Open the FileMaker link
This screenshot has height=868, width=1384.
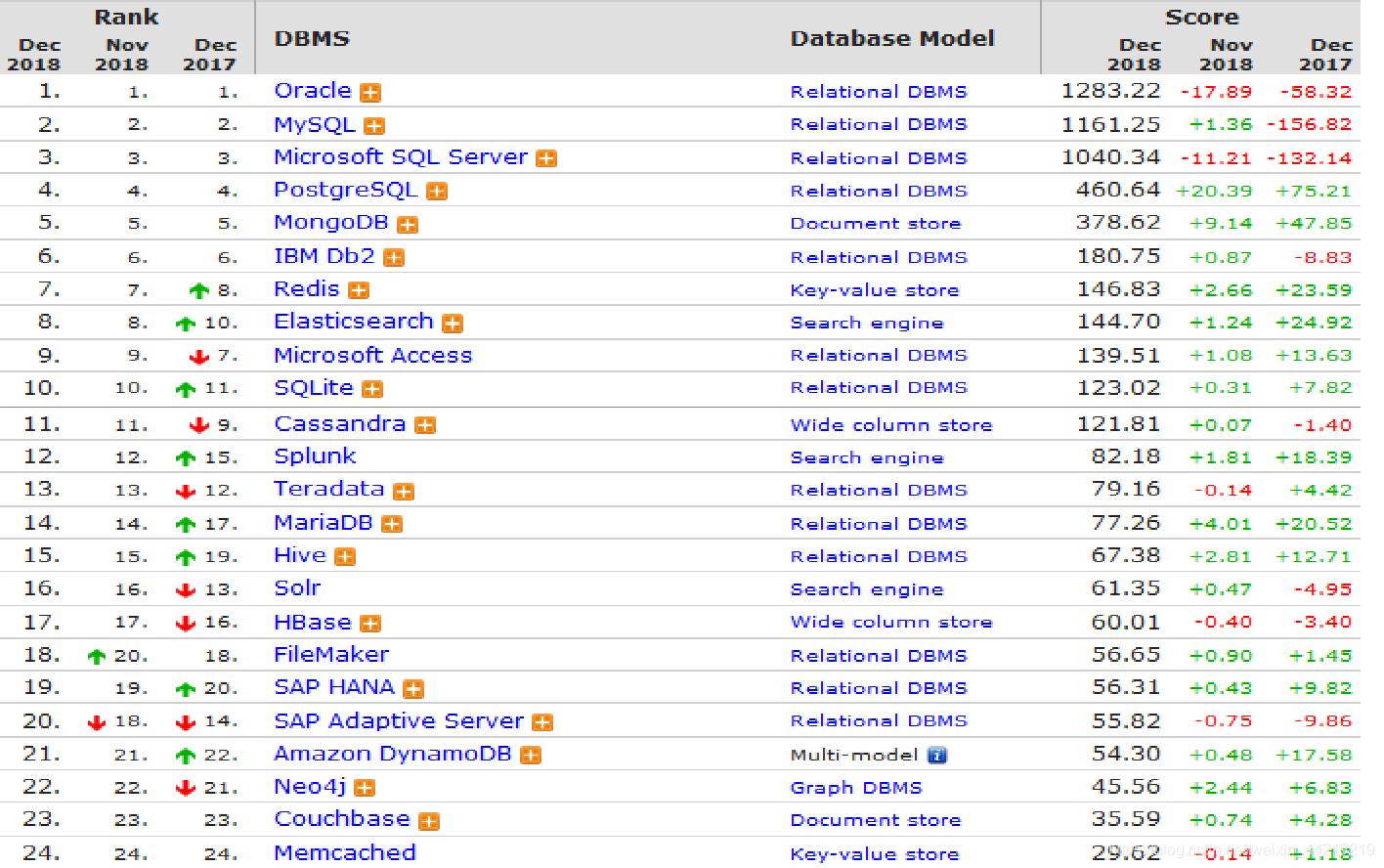(331, 654)
